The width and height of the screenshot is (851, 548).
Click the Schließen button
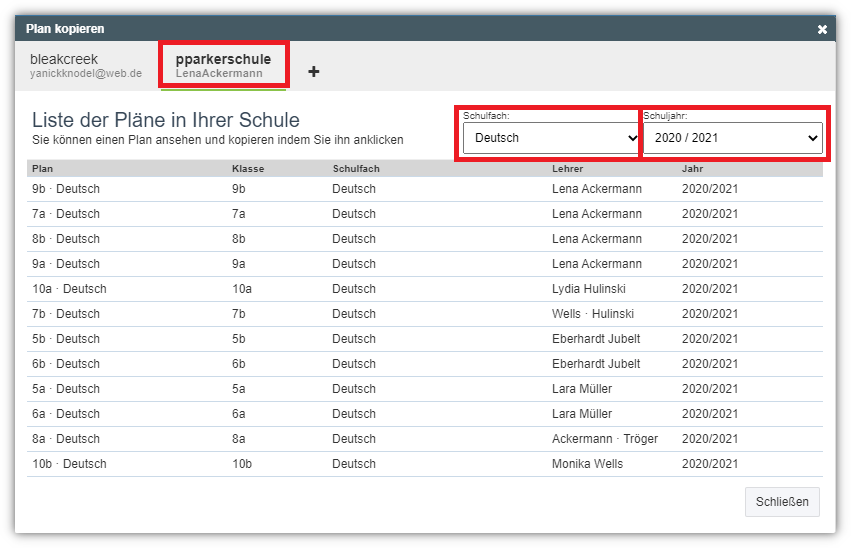tap(782, 502)
